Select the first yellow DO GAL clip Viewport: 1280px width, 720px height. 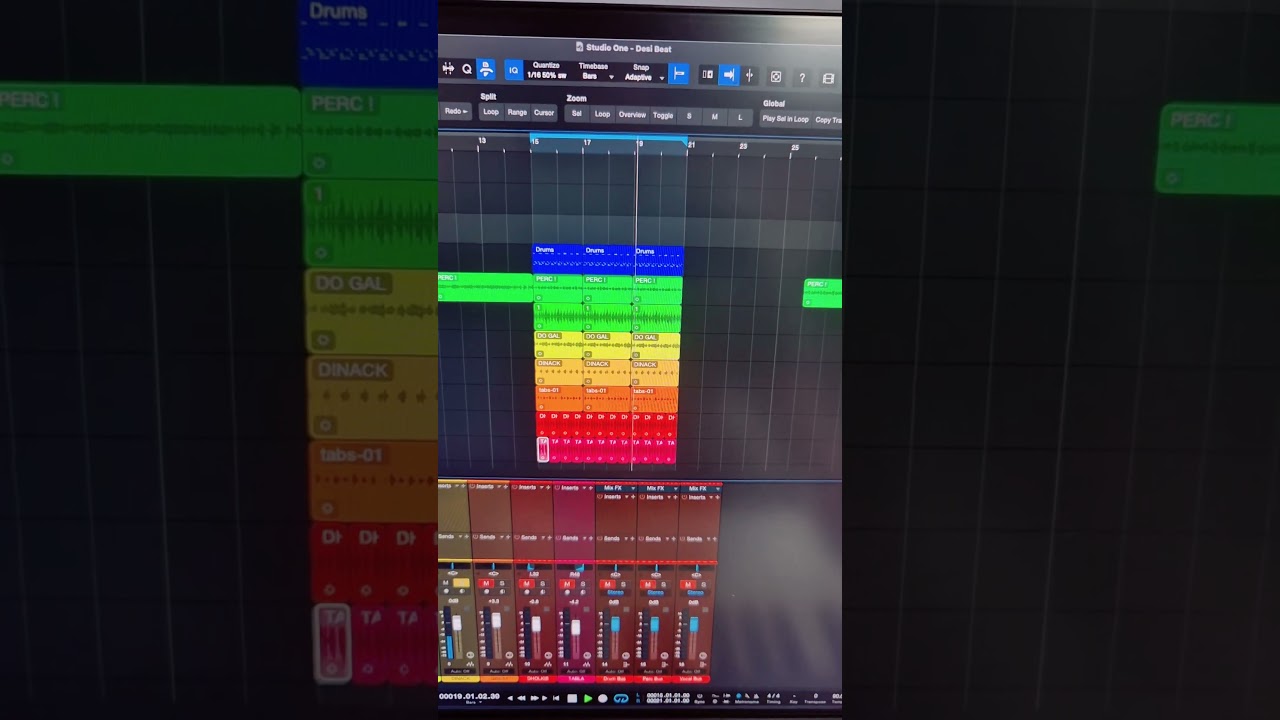pos(558,346)
